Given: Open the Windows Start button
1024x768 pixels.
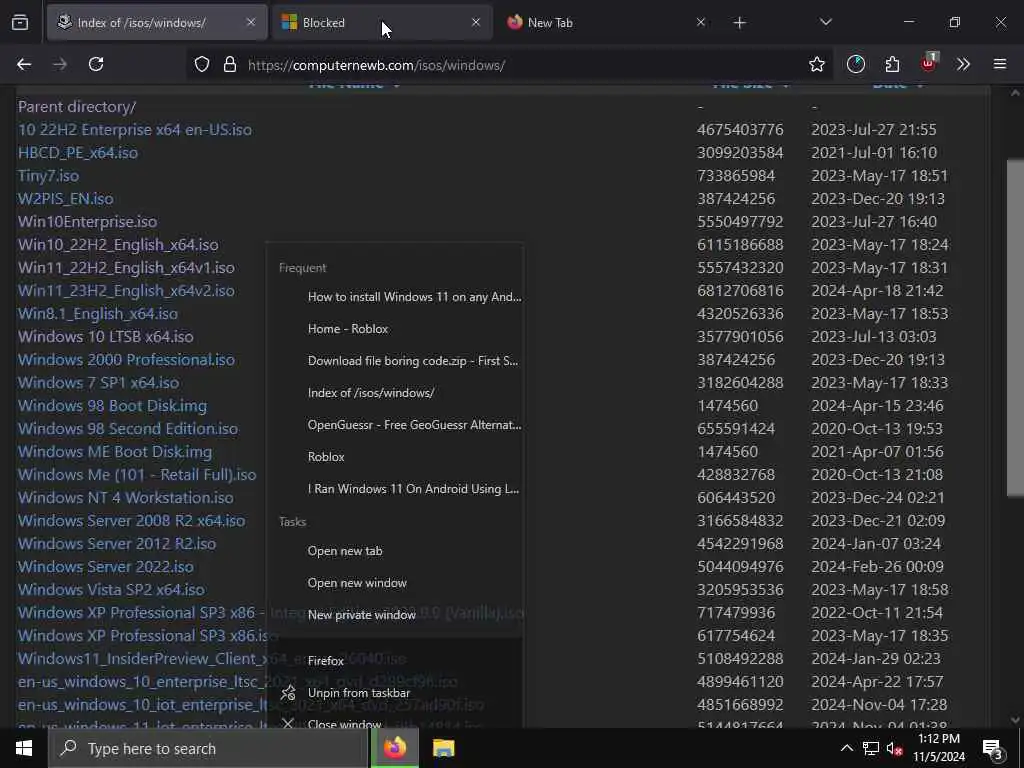Looking at the screenshot, I should click(x=24, y=748).
